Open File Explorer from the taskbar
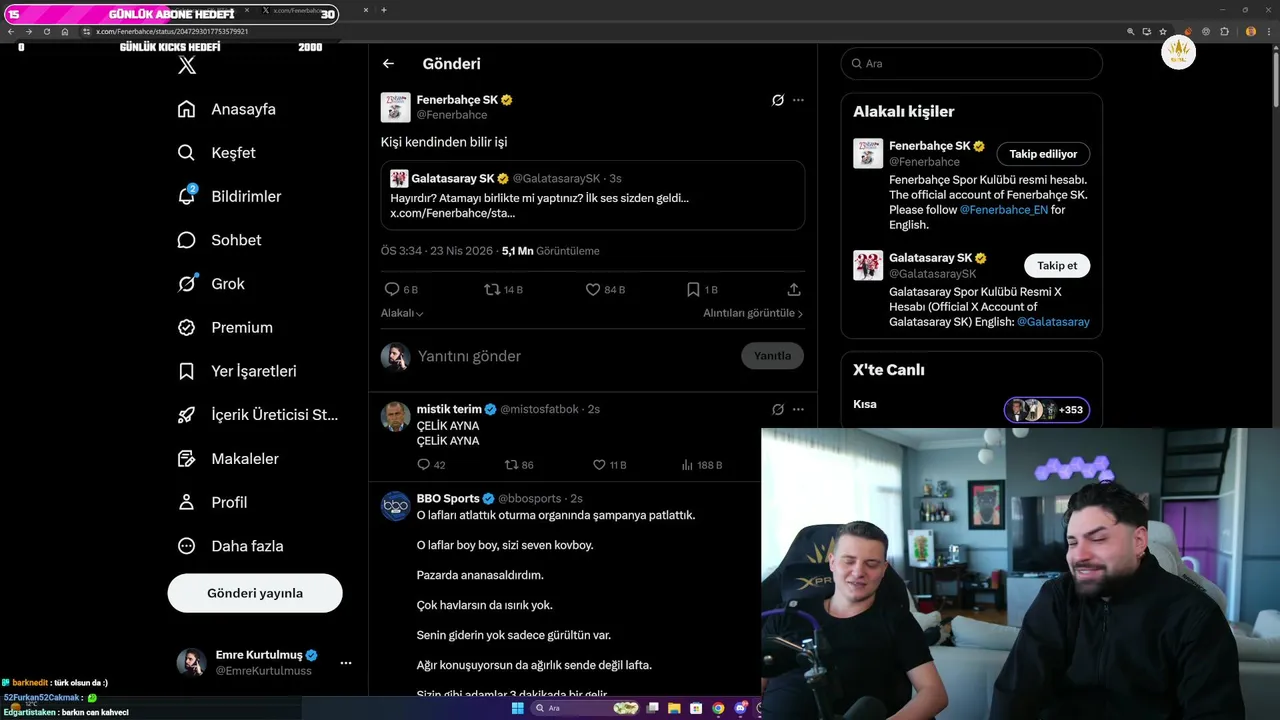 tap(674, 708)
